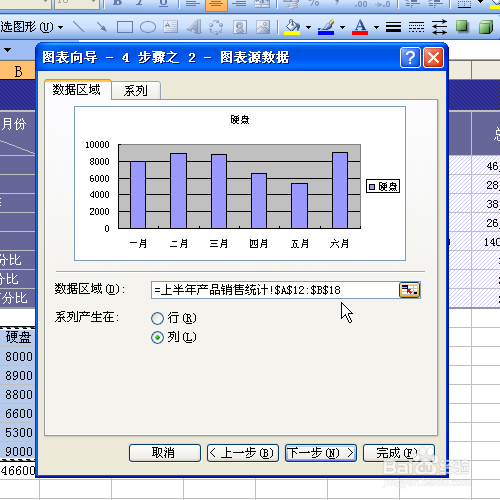Viewport: 500px width, 500px height.
Task: Select the 列(L) columns radio button
Action: (157, 337)
